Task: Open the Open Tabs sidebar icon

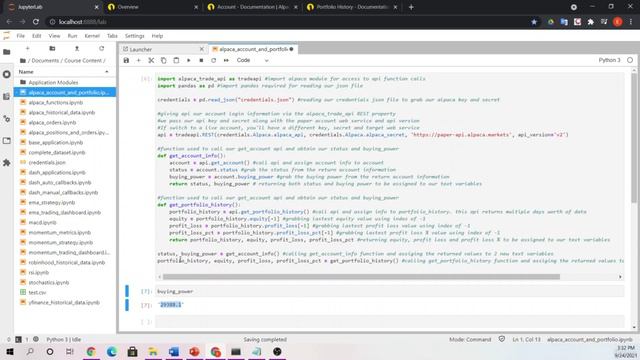Action: tap(7, 141)
